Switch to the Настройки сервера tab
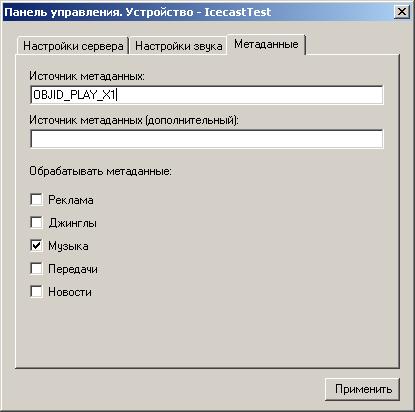The height and width of the screenshot is (412, 415). coord(73,46)
